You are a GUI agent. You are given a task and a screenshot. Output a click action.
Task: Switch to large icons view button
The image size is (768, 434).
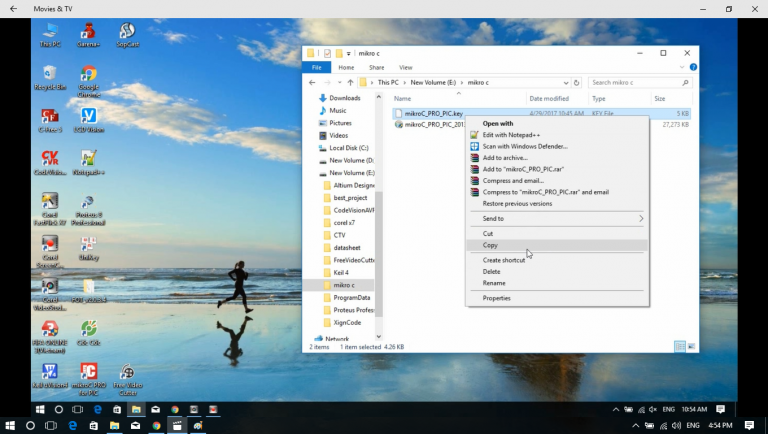click(x=692, y=346)
